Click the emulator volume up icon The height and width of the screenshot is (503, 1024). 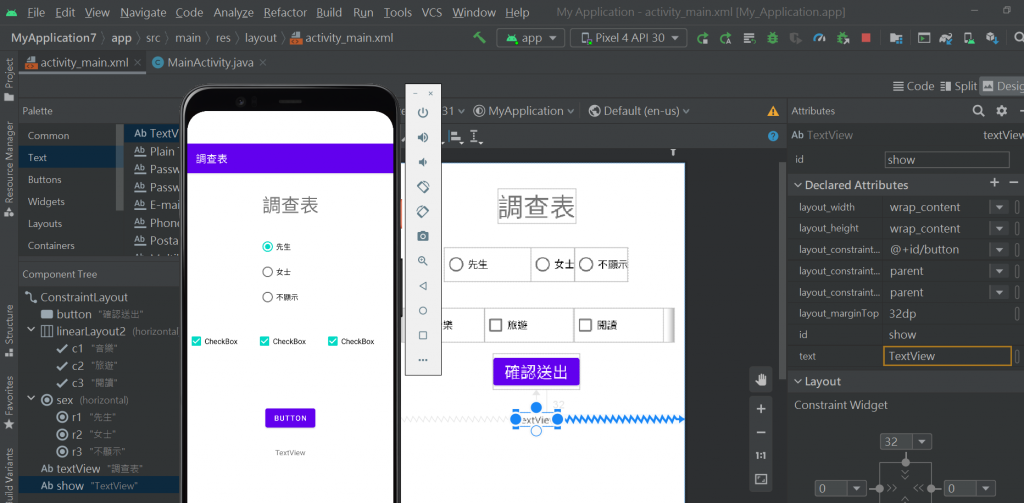pos(423,137)
